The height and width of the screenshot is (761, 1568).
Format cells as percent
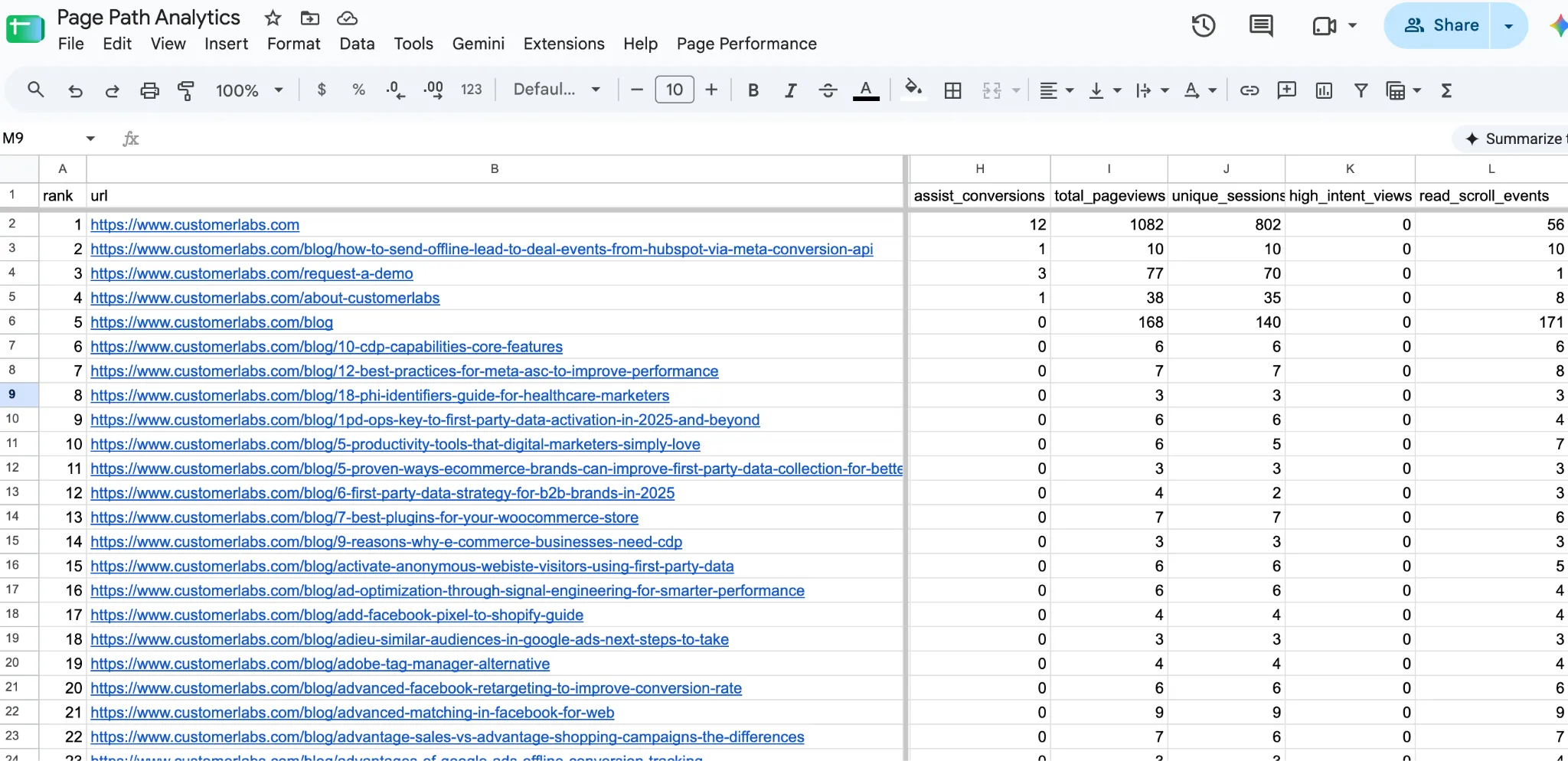(x=358, y=90)
